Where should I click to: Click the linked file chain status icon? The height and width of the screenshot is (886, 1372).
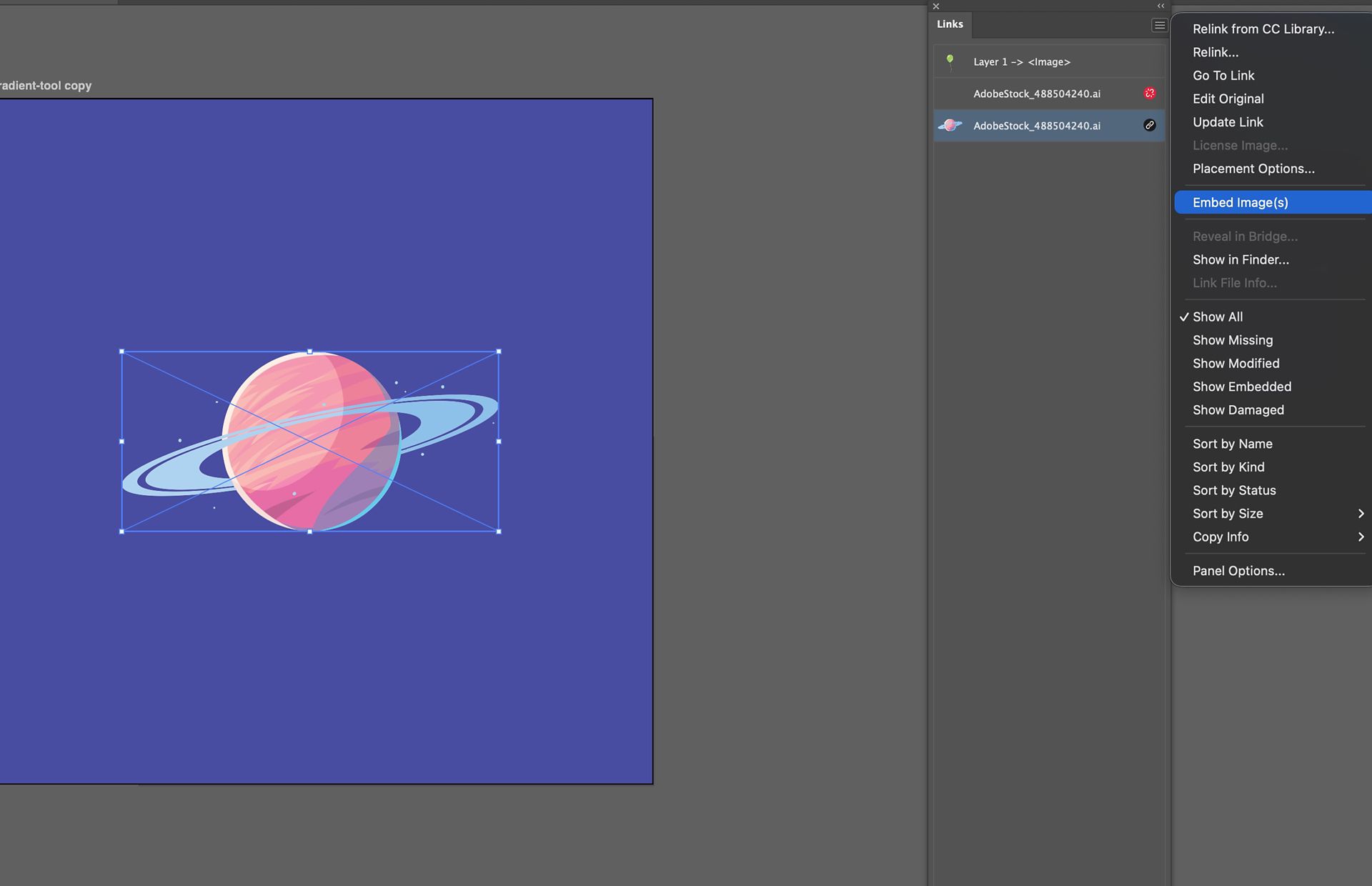(x=1150, y=125)
